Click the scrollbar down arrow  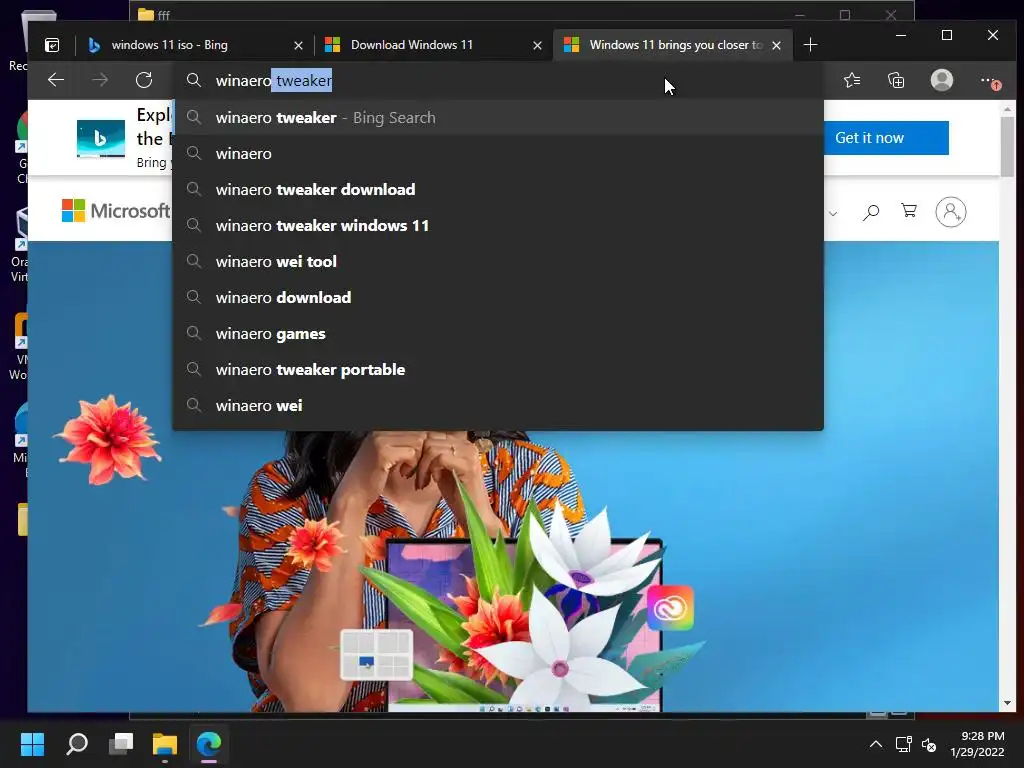(1007, 703)
